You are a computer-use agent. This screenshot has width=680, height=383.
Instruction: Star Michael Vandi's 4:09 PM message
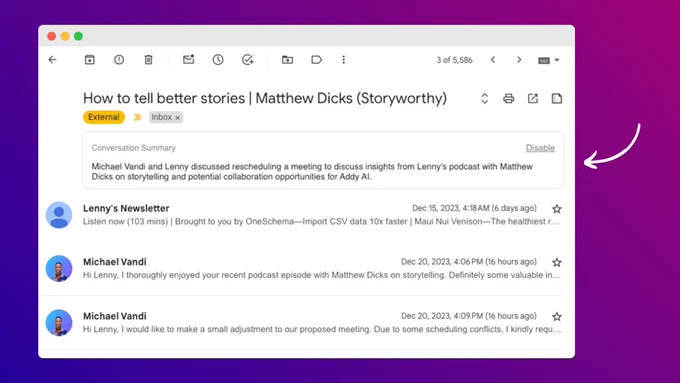tap(557, 317)
